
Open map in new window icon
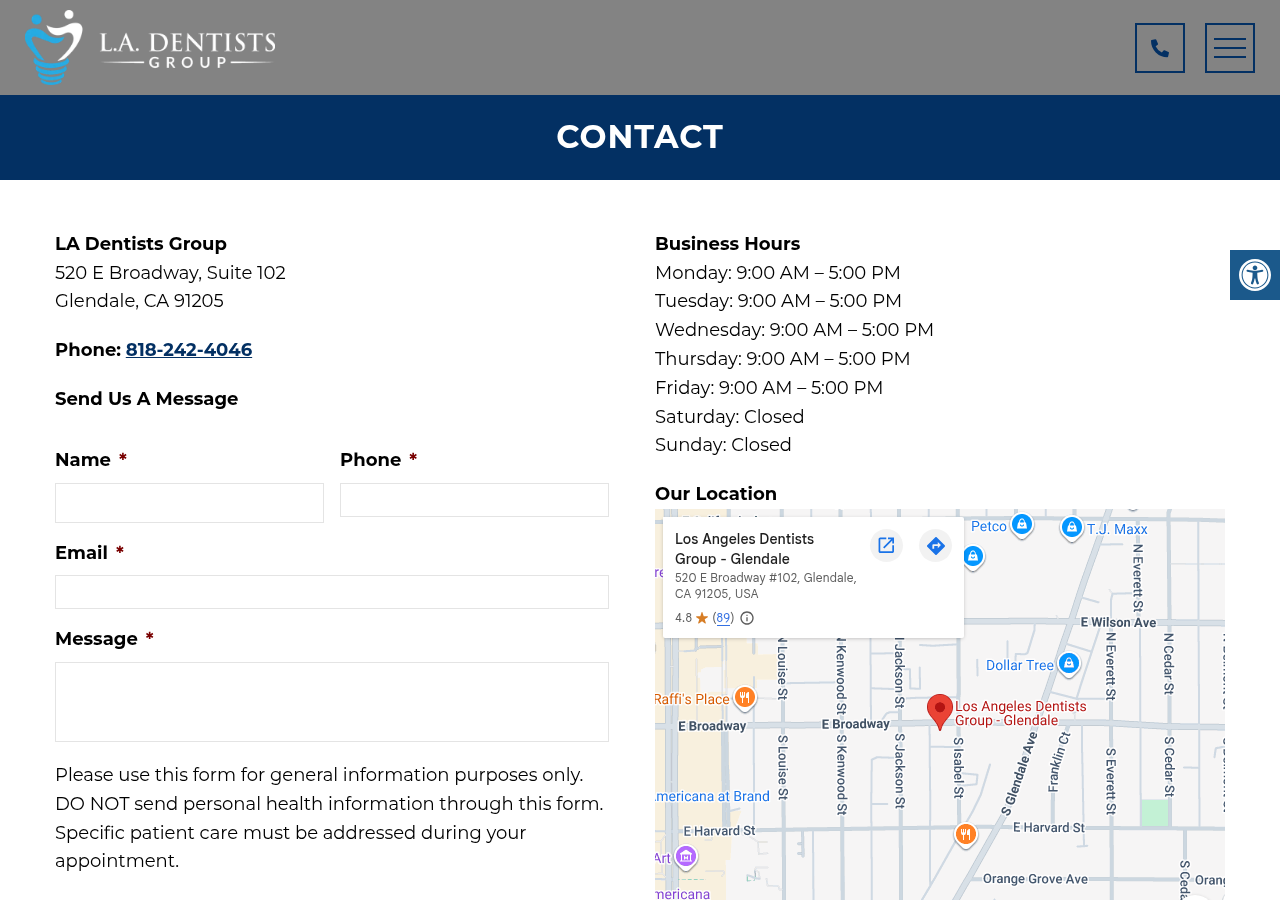886,545
